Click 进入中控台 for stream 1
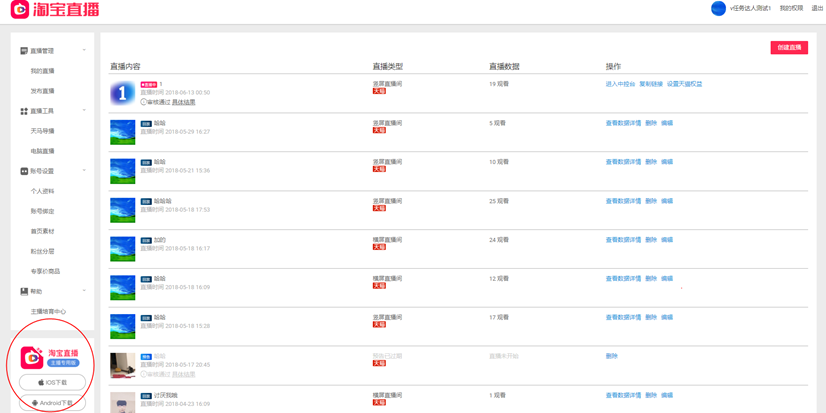Image resolution: width=826 pixels, height=413 pixels. [620, 84]
